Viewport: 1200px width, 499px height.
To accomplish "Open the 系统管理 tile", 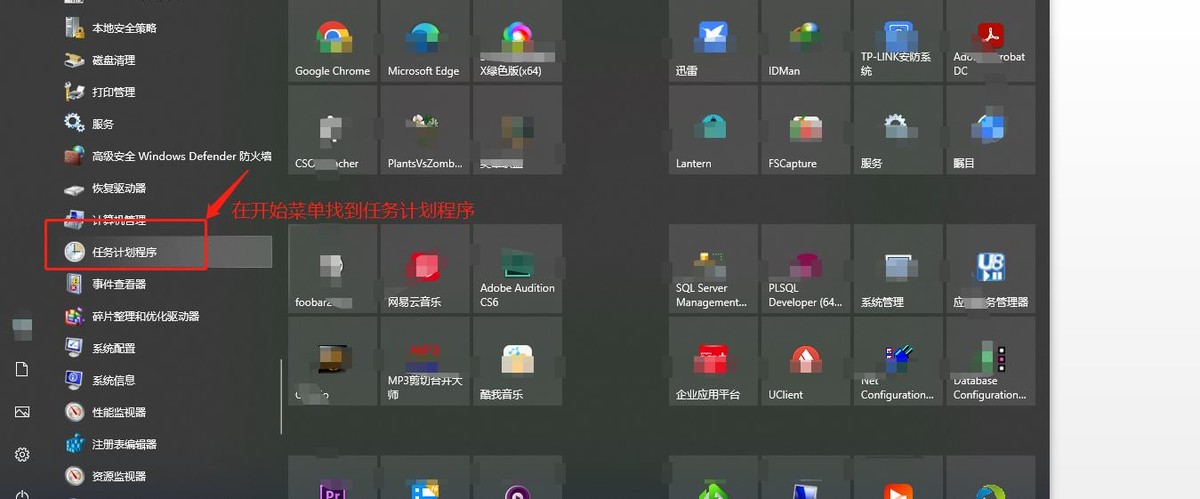I will [898, 268].
